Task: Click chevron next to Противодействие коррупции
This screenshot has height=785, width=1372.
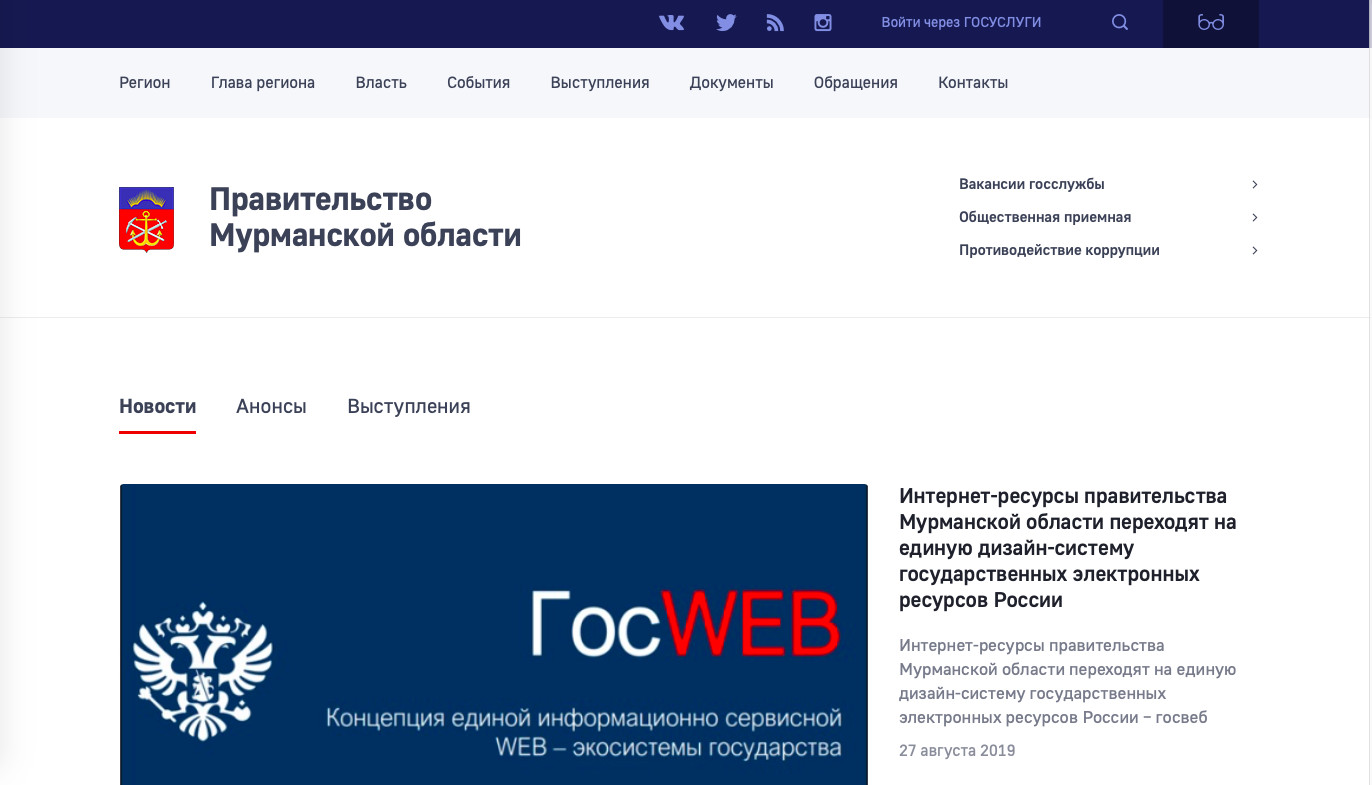Action: click(x=1255, y=250)
